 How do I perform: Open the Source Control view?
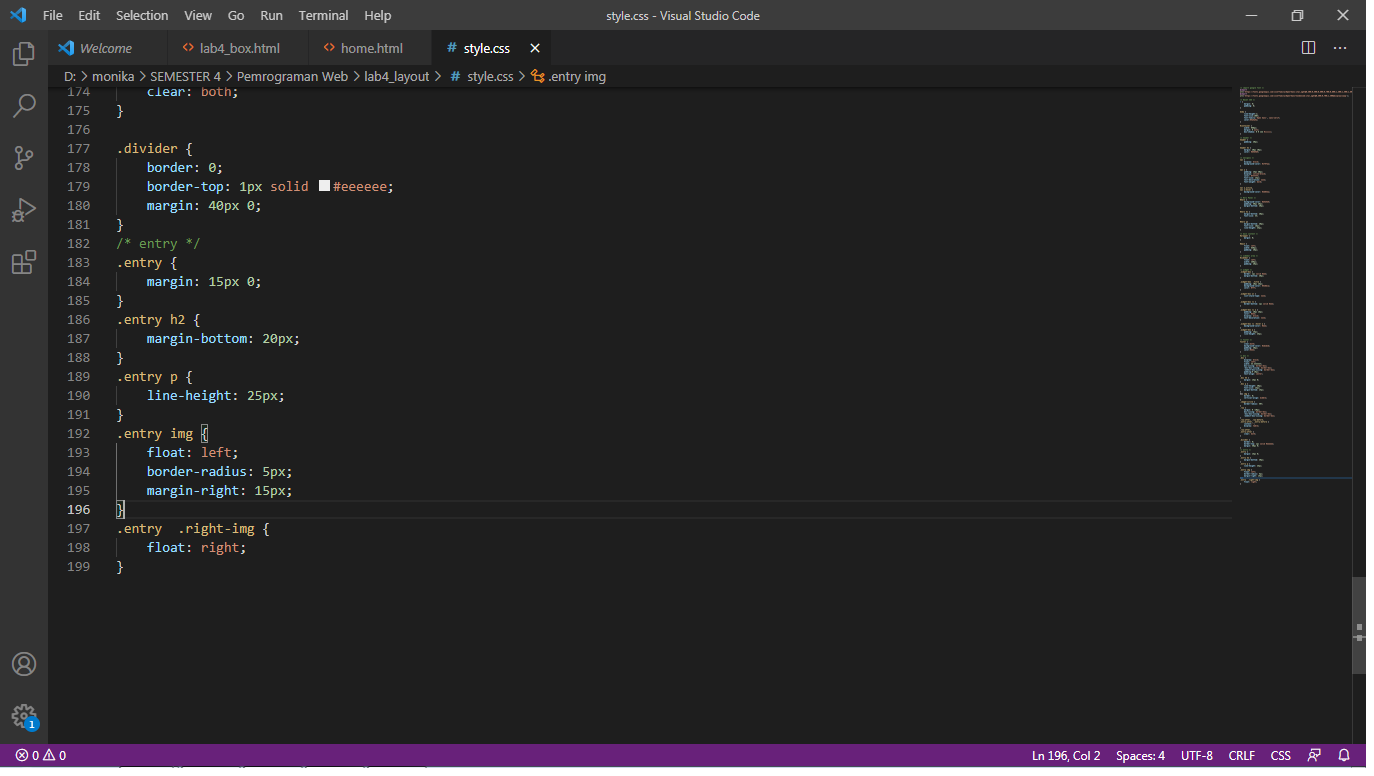[x=24, y=157]
